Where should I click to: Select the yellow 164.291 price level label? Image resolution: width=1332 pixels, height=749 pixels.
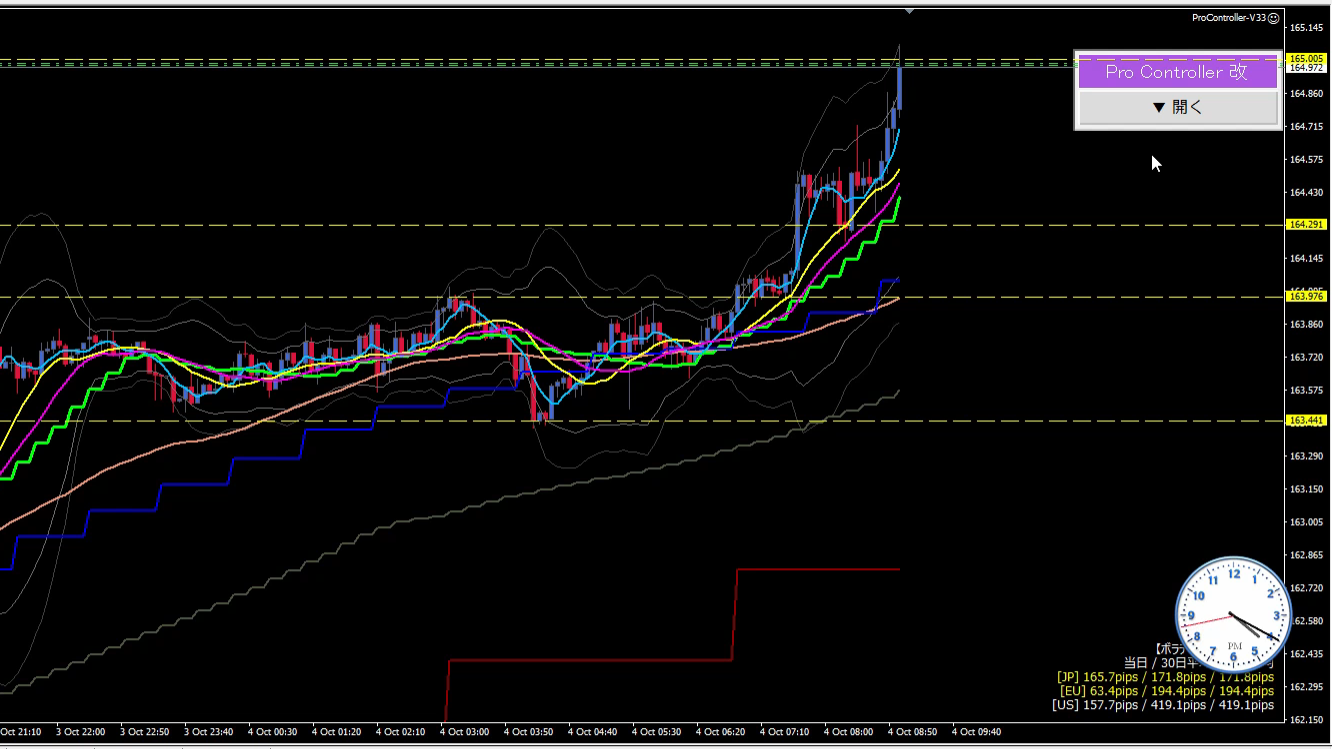click(x=1307, y=225)
